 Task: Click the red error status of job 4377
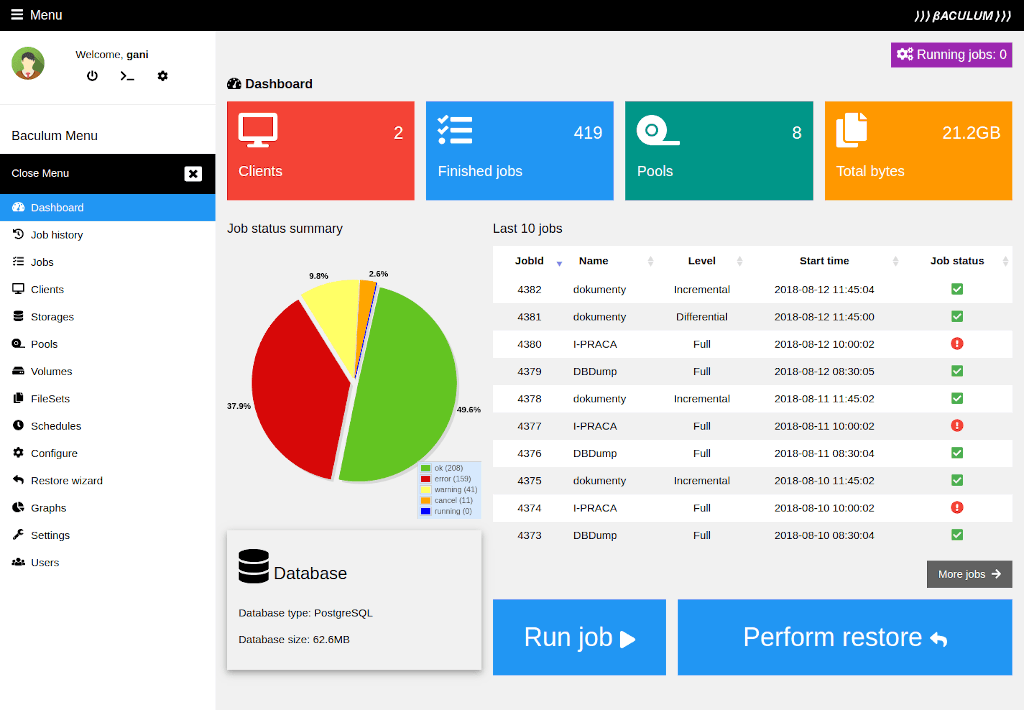pos(957,426)
